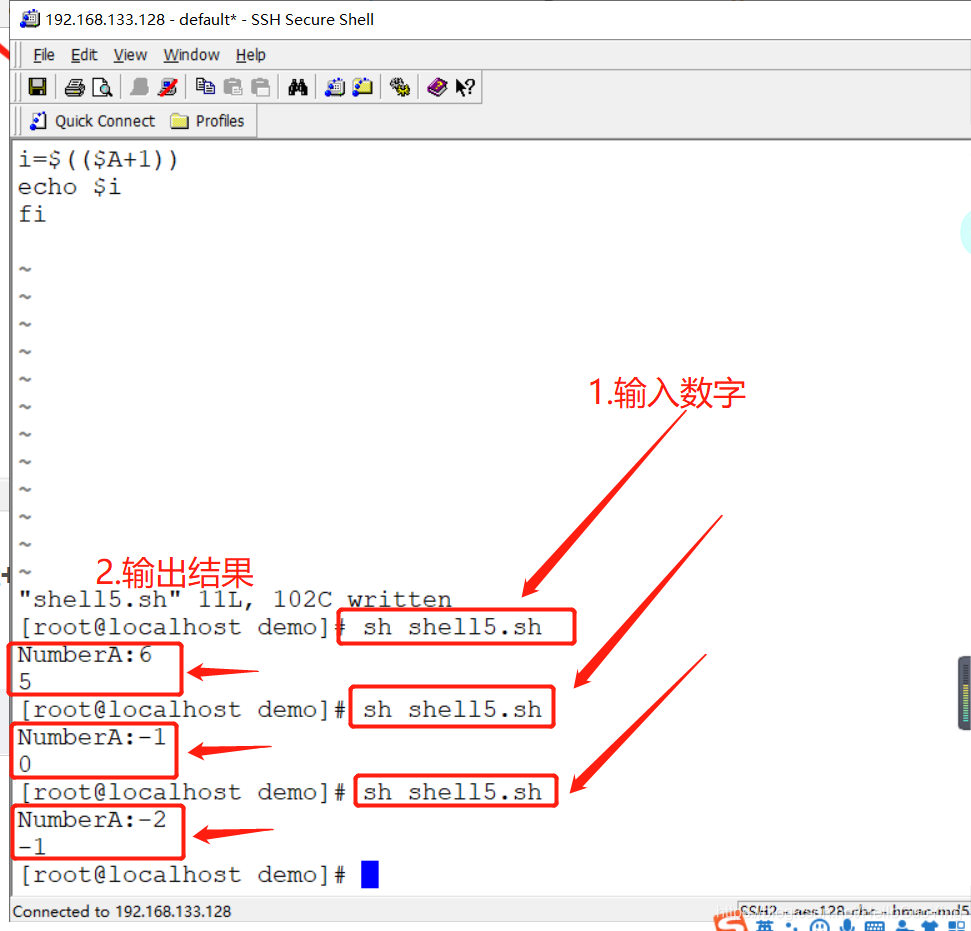Click the What's This arrow-question icon

click(465, 87)
